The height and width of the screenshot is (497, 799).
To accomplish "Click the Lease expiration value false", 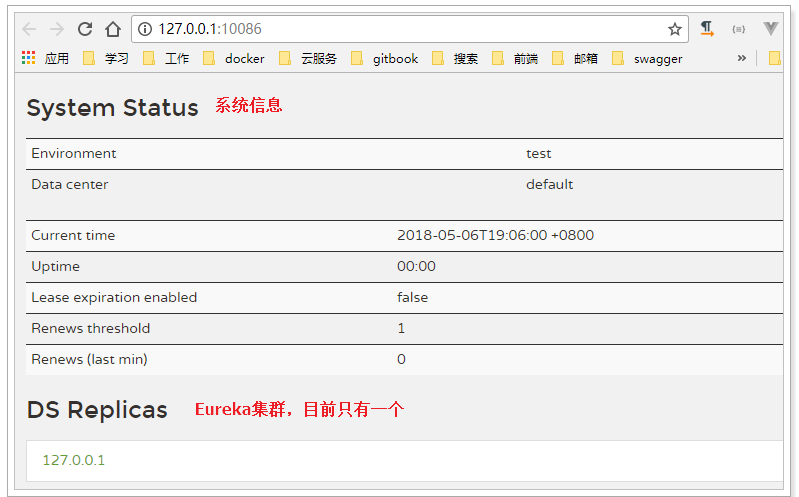I will [412, 298].
